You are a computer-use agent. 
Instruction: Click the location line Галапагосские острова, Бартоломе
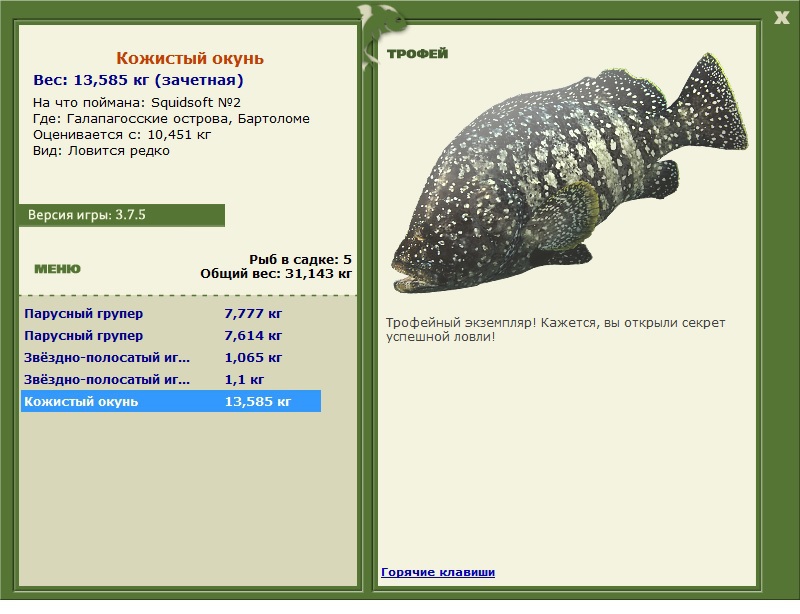click(171, 118)
